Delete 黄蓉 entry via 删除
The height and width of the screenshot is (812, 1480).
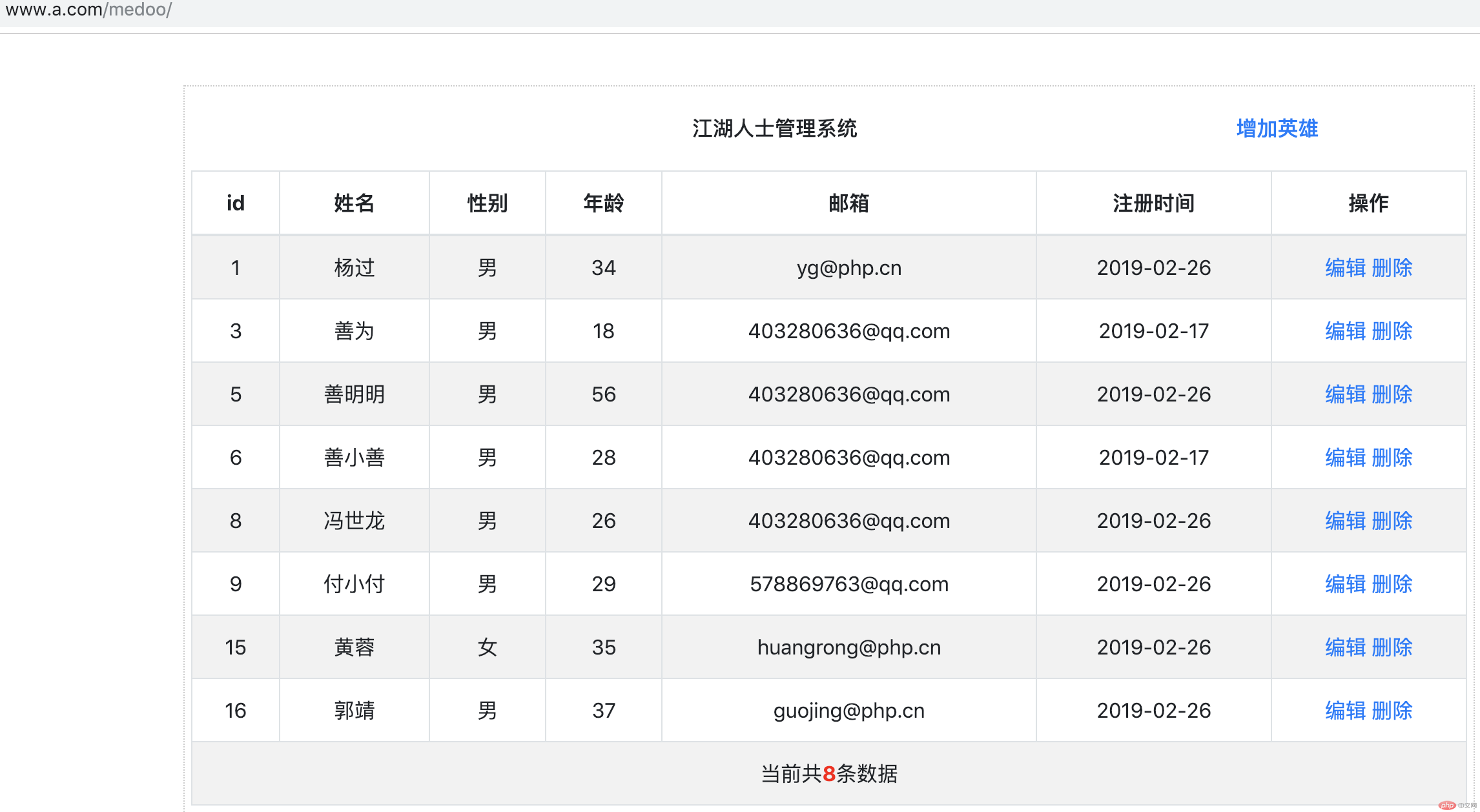pyautogui.click(x=1392, y=647)
